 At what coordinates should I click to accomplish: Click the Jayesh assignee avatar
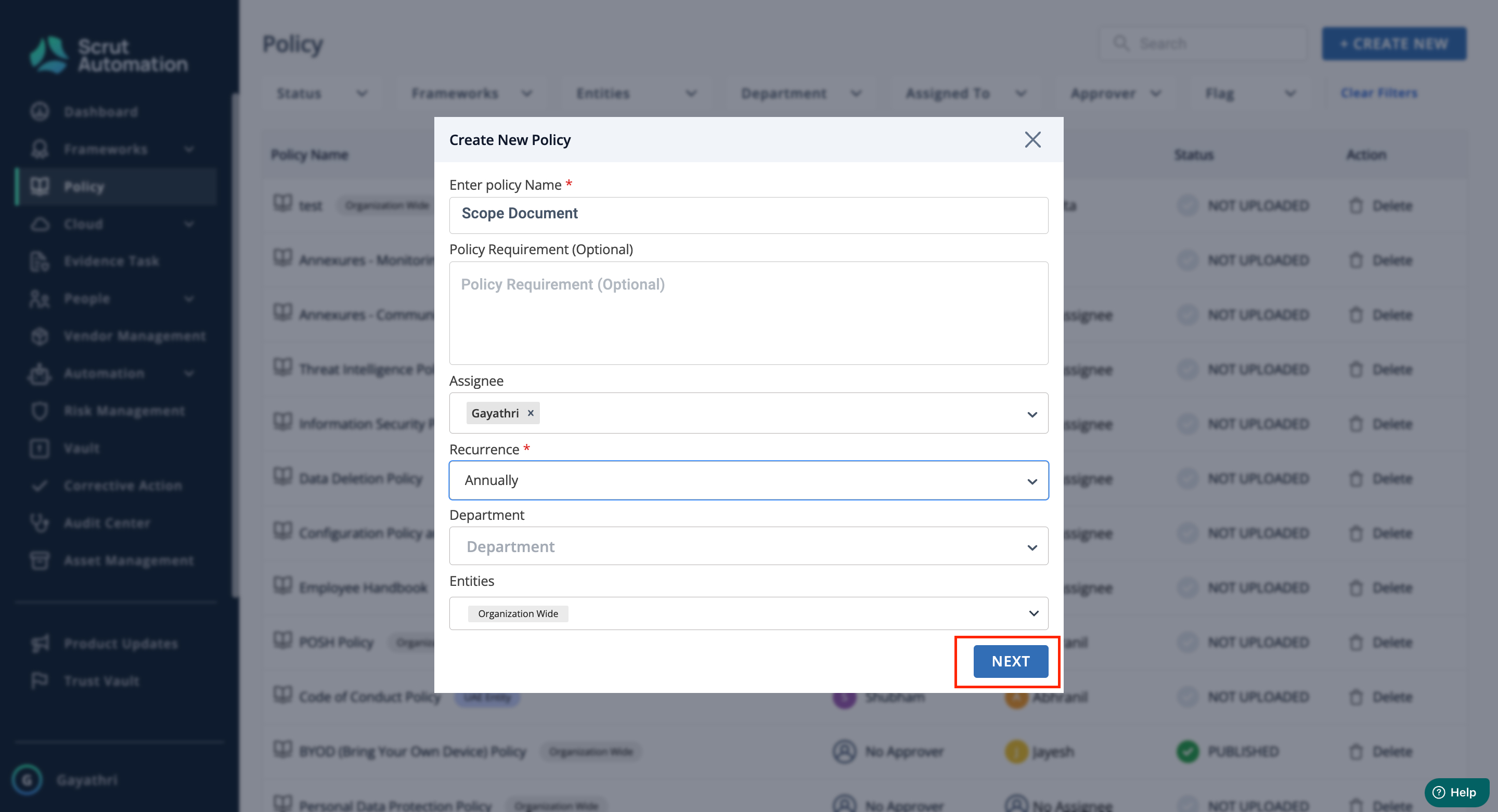[1016, 752]
